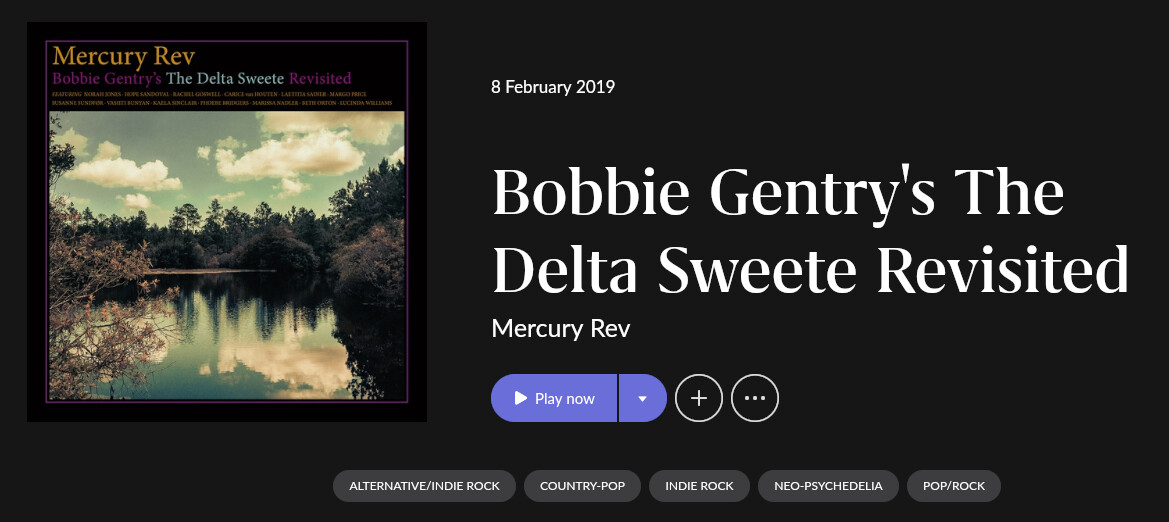The height and width of the screenshot is (522, 1169).
Task: Open the three-dot more options menu
Action: tap(755, 398)
